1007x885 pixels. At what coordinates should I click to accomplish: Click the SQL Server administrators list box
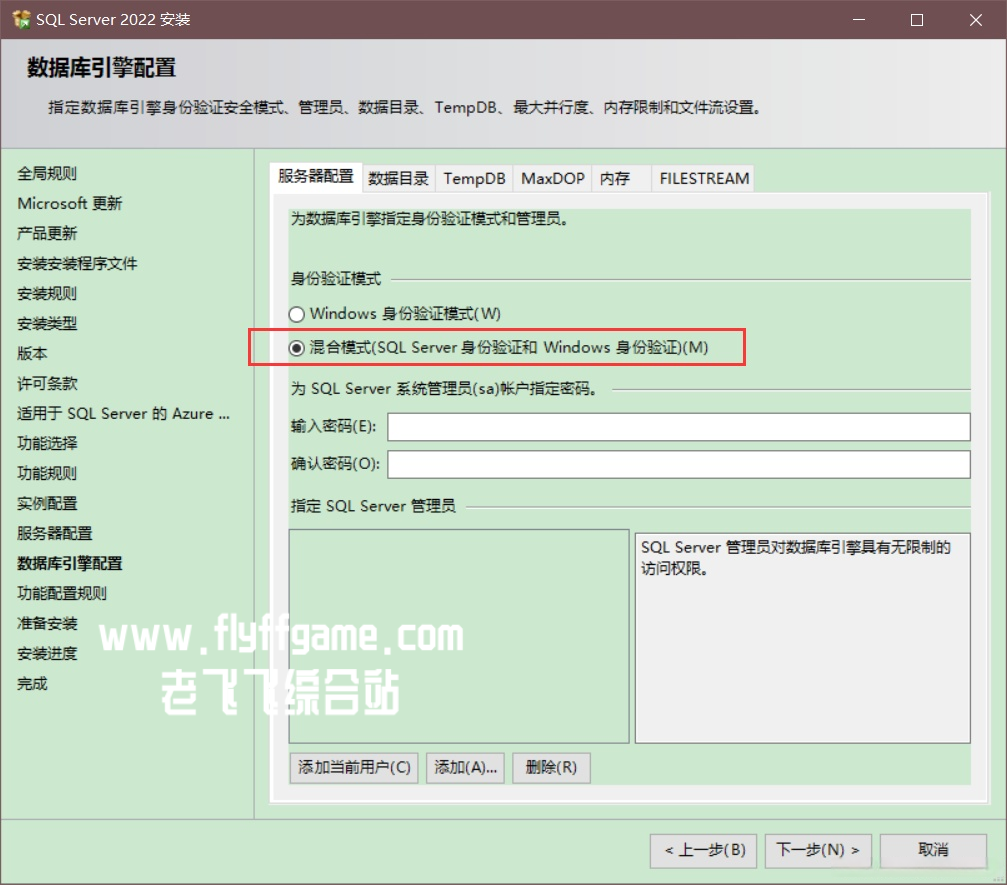tap(459, 636)
